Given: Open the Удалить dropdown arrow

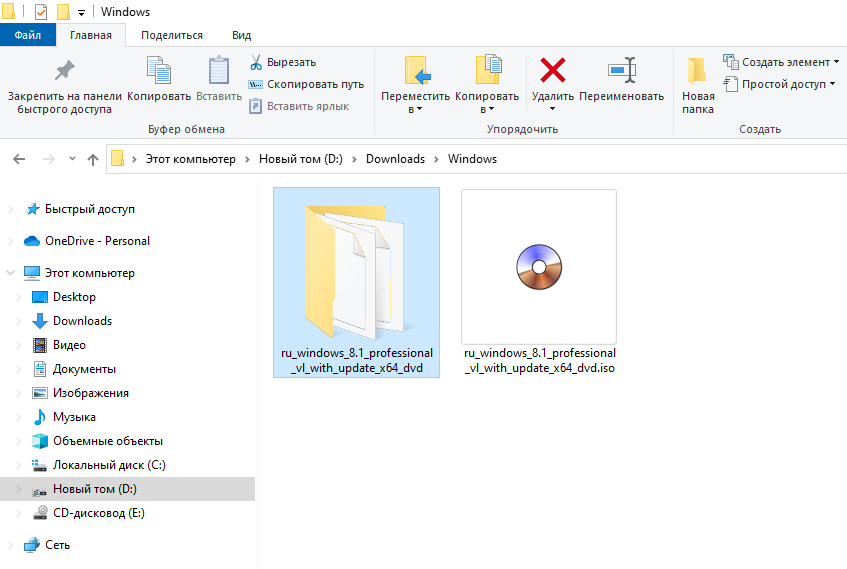Looking at the screenshot, I should pyautogui.click(x=552, y=109).
